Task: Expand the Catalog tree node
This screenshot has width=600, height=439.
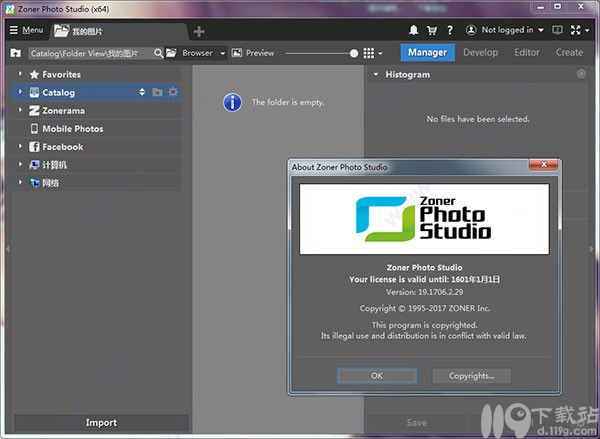Action: click(x=20, y=92)
